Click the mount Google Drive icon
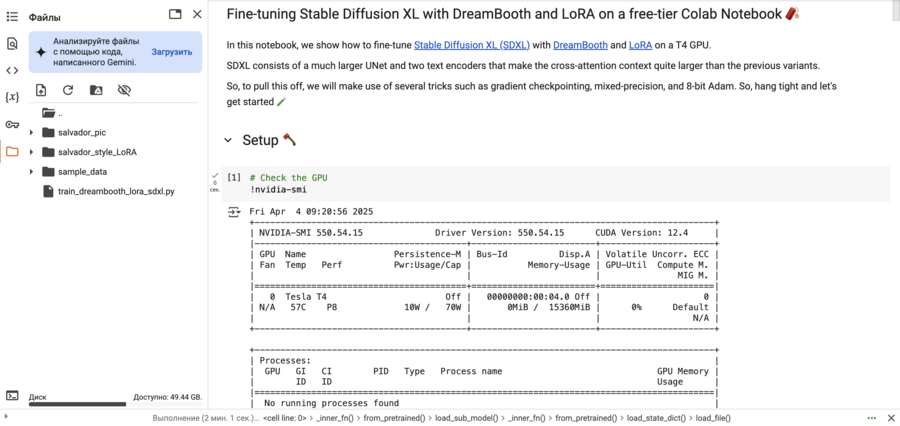 click(x=96, y=90)
